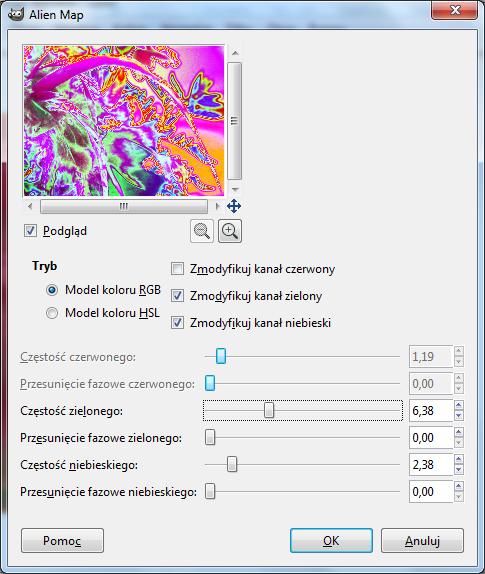Click the preview navigation cross-arrows icon

[x=234, y=206]
